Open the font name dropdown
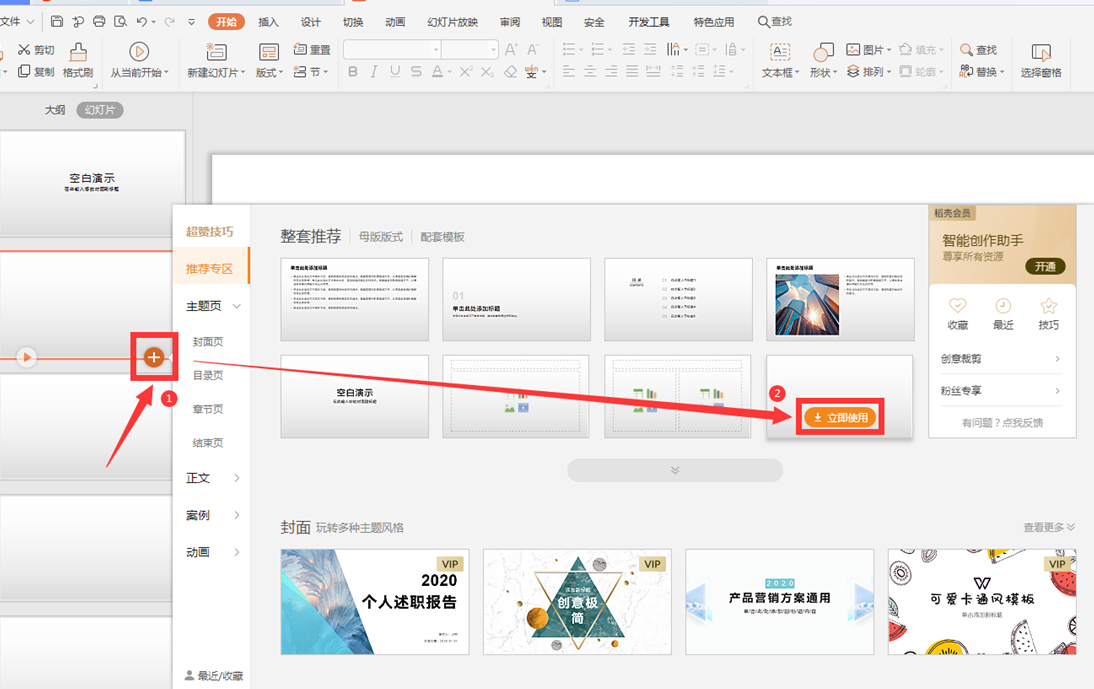This screenshot has height=689, width=1094. pos(436,50)
